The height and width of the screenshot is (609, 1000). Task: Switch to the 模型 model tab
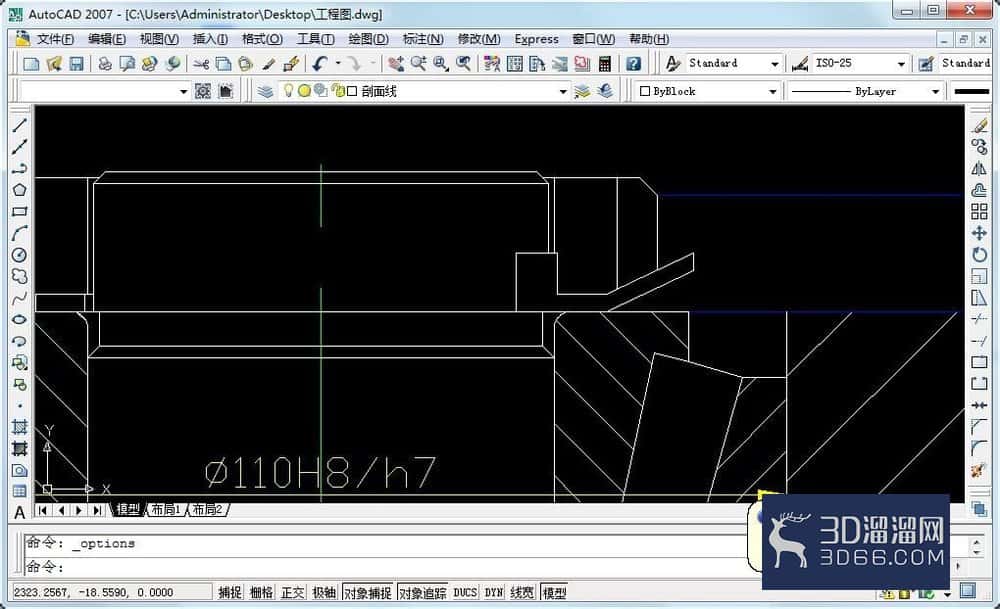point(128,510)
